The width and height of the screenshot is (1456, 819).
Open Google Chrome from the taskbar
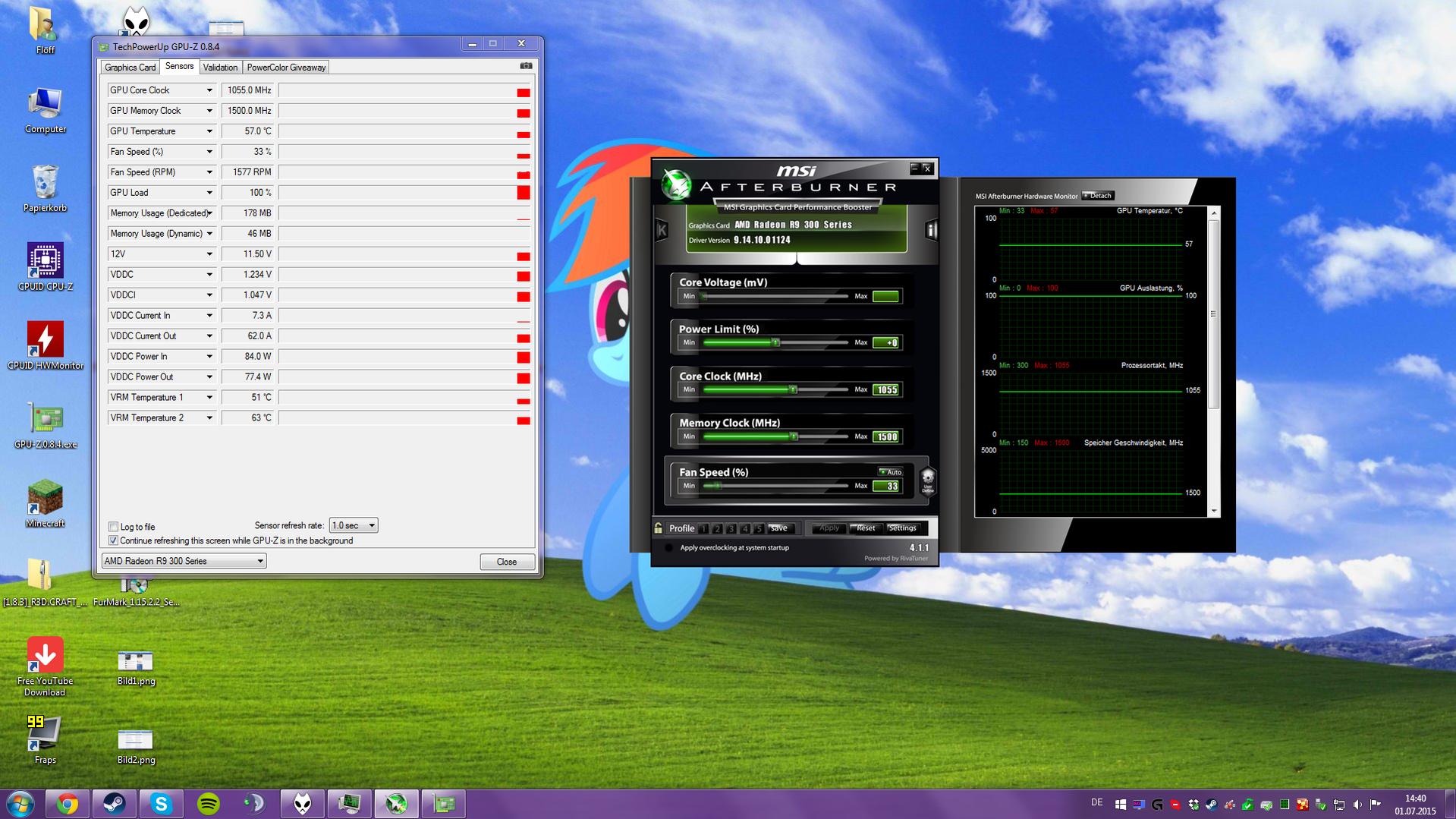[x=68, y=804]
